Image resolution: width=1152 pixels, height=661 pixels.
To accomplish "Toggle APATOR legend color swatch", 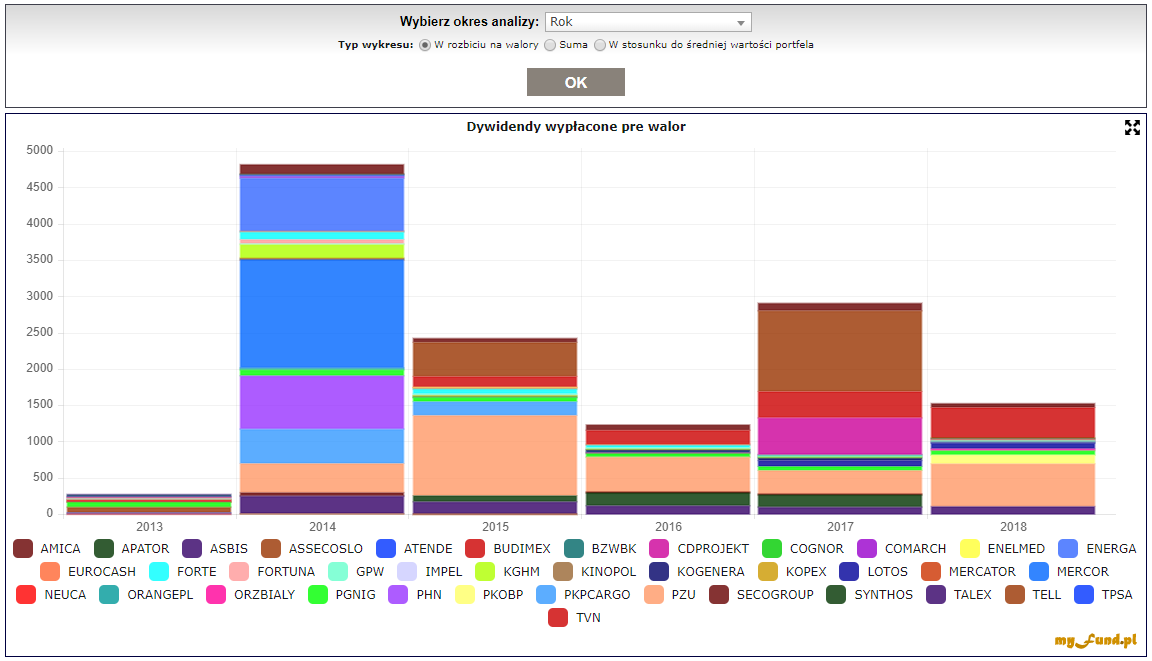I will pyautogui.click(x=104, y=549).
